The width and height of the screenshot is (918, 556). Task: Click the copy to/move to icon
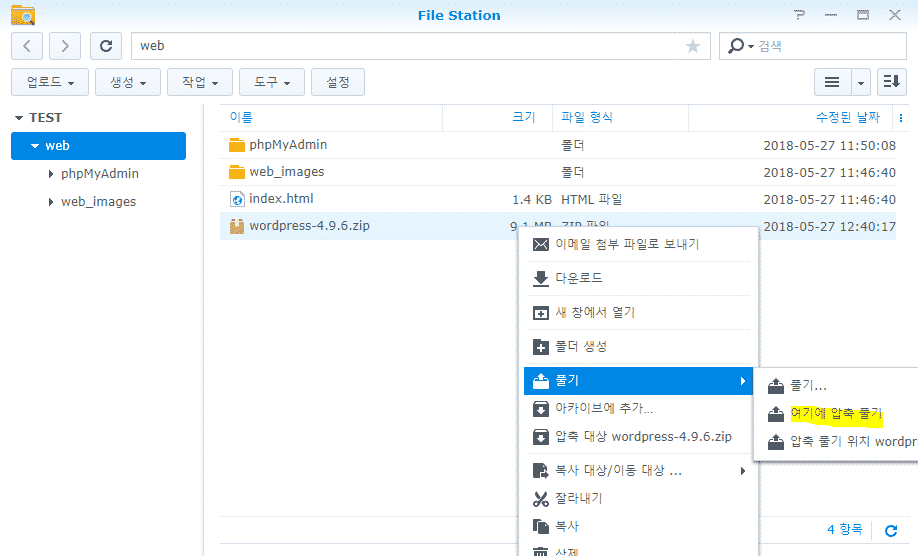[540, 471]
